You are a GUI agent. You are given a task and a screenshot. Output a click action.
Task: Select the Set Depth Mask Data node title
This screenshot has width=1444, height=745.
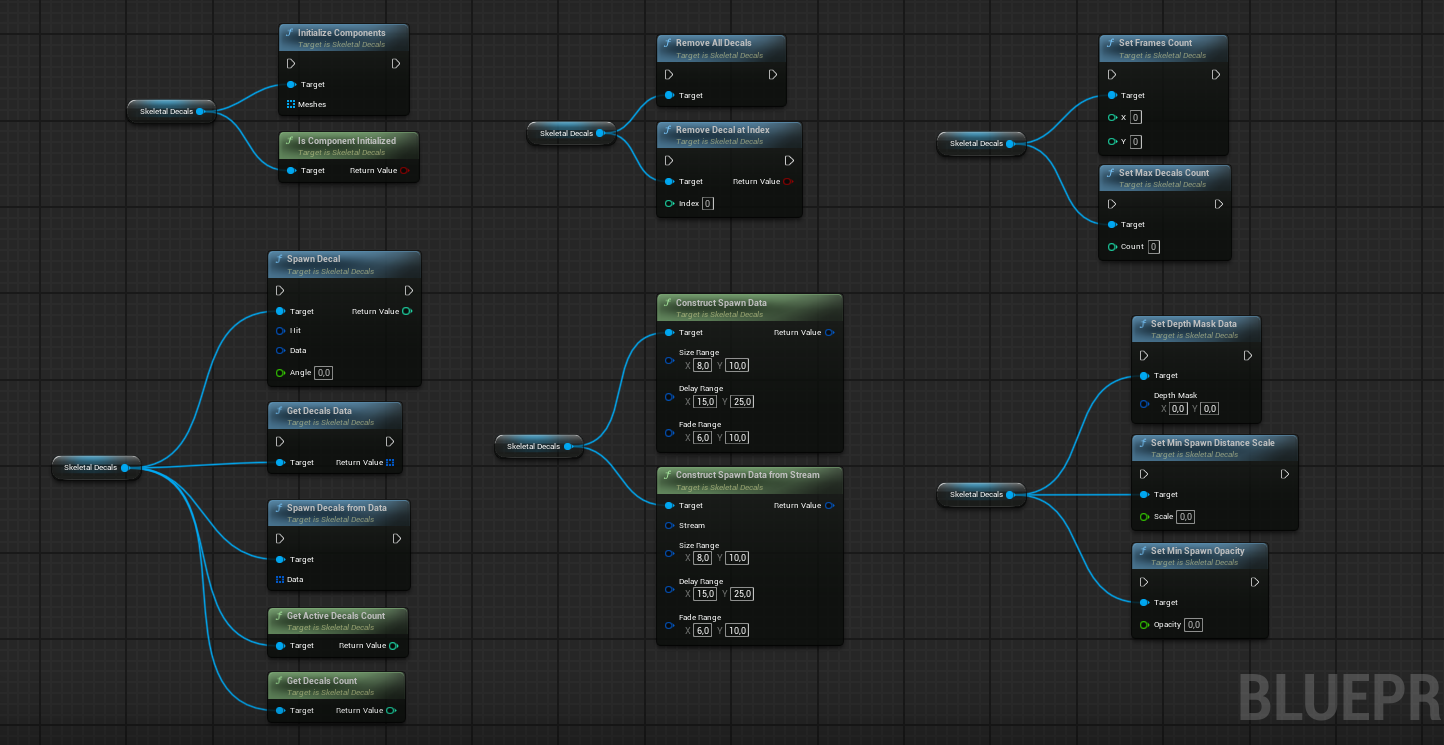point(1194,324)
